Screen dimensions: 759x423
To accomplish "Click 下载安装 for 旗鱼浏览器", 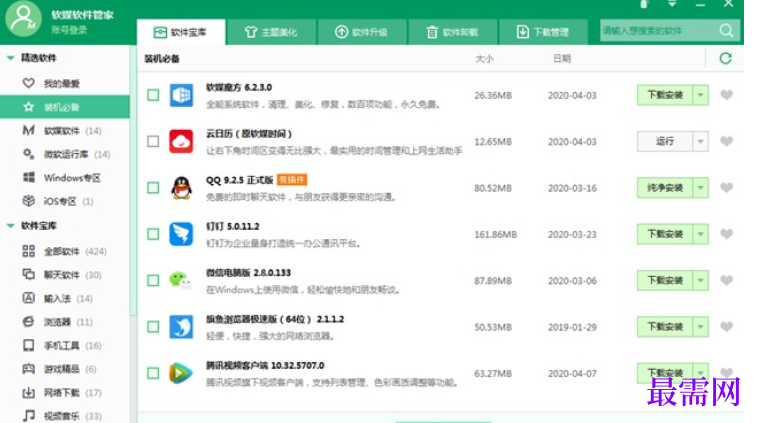I will click(x=665, y=327).
